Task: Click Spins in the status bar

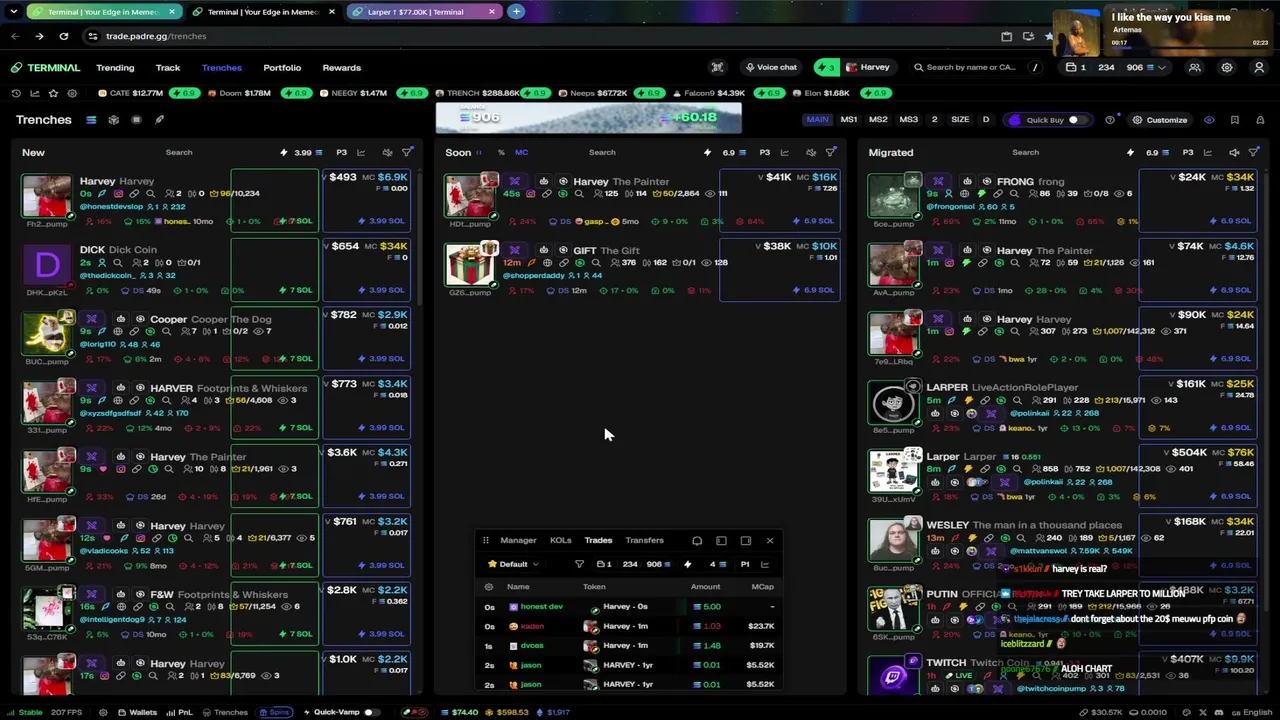Action: point(274,712)
